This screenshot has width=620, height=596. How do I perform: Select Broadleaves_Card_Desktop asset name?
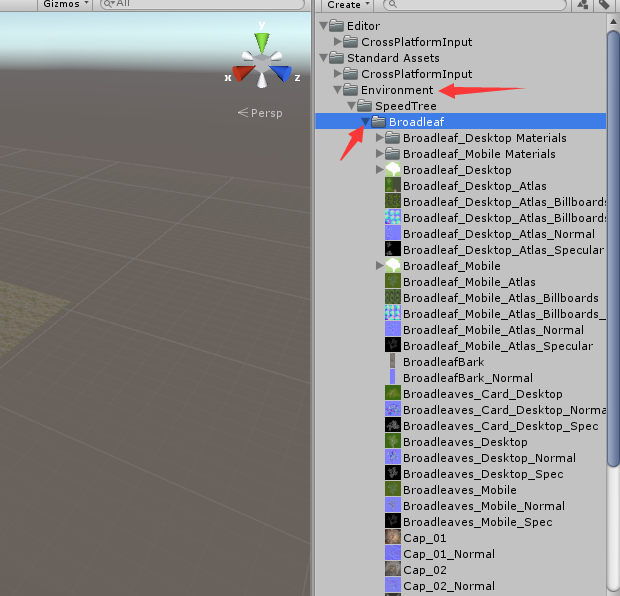coord(483,394)
